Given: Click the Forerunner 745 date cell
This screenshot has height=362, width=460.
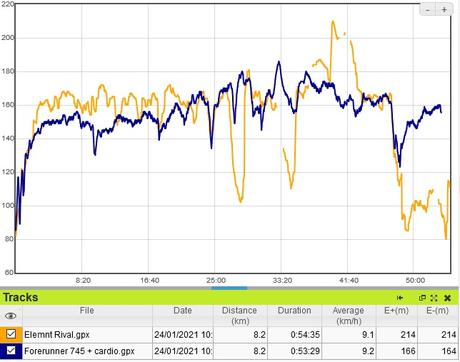Looking at the screenshot, I should point(183,351).
